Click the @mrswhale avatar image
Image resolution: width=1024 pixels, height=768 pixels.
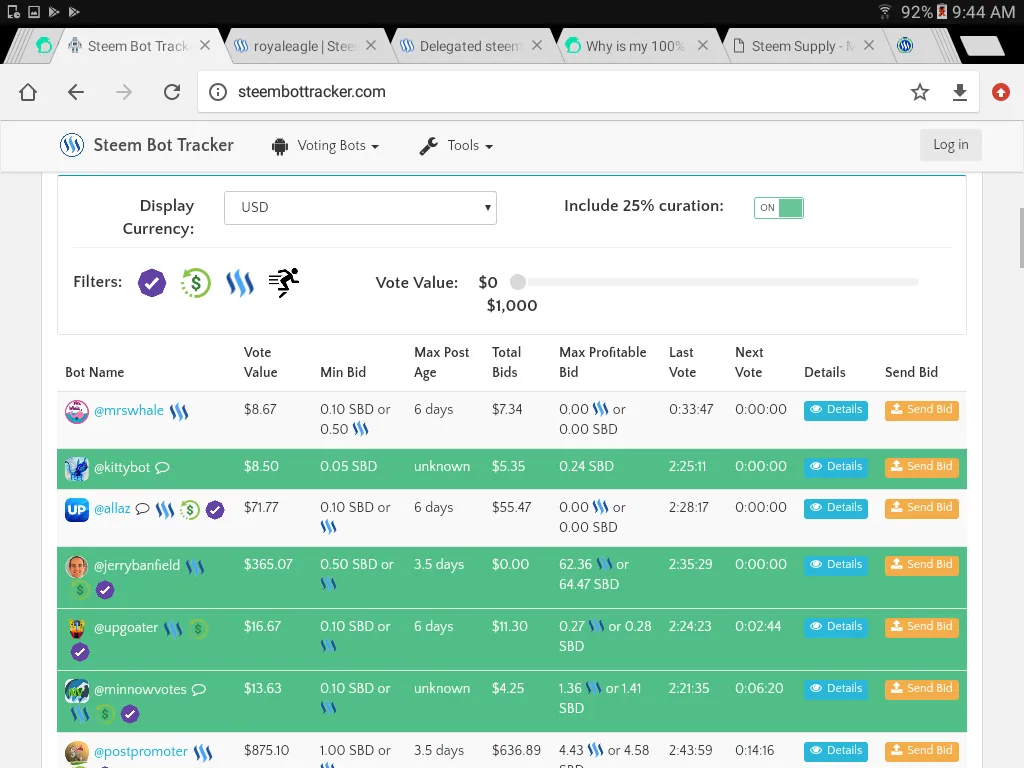click(76, 411)
